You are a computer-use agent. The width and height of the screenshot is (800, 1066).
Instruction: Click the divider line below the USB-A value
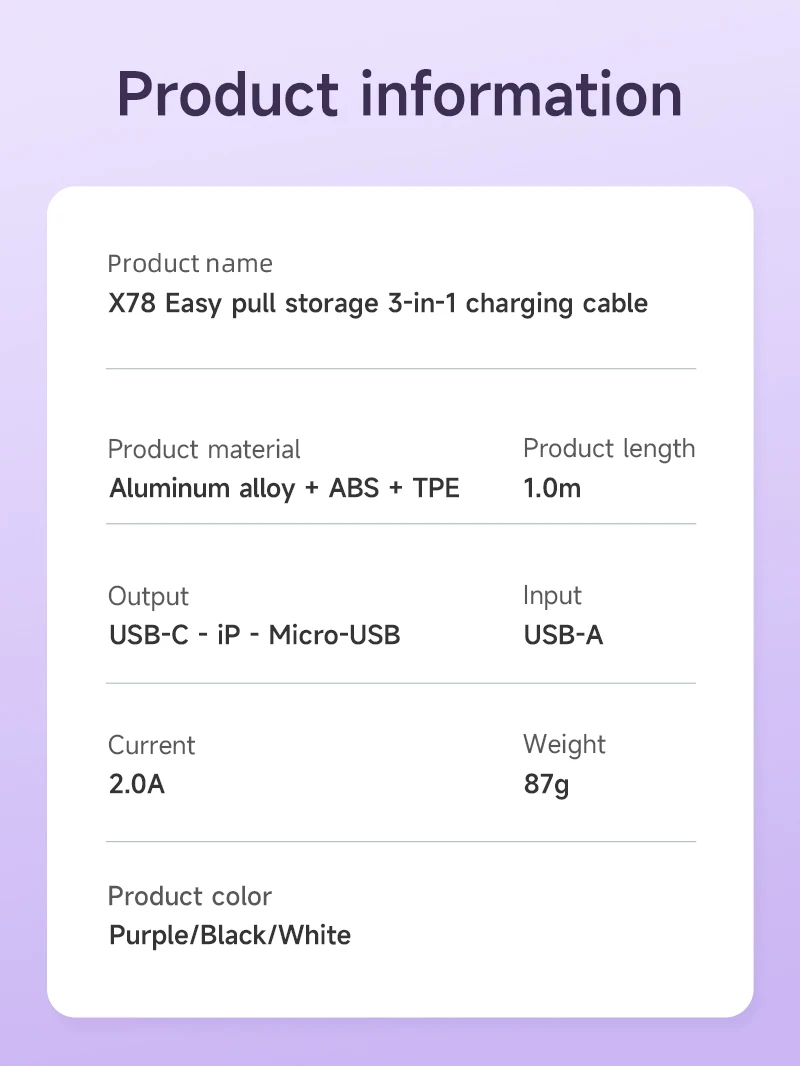point(400,684)
